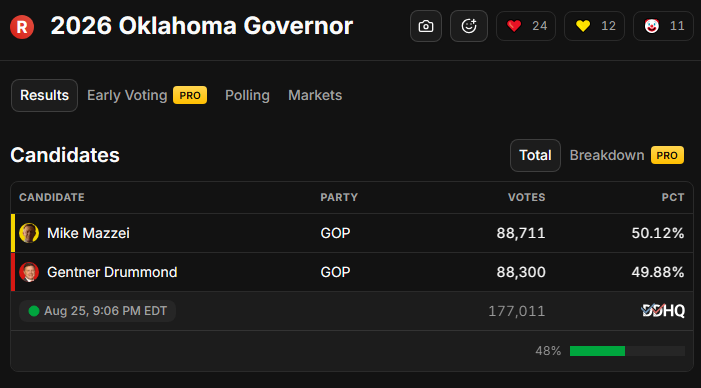The height and width of the screenshot is (388, 701).
Task: Open the add reaction emoji picker
Action: pos(469,26)
